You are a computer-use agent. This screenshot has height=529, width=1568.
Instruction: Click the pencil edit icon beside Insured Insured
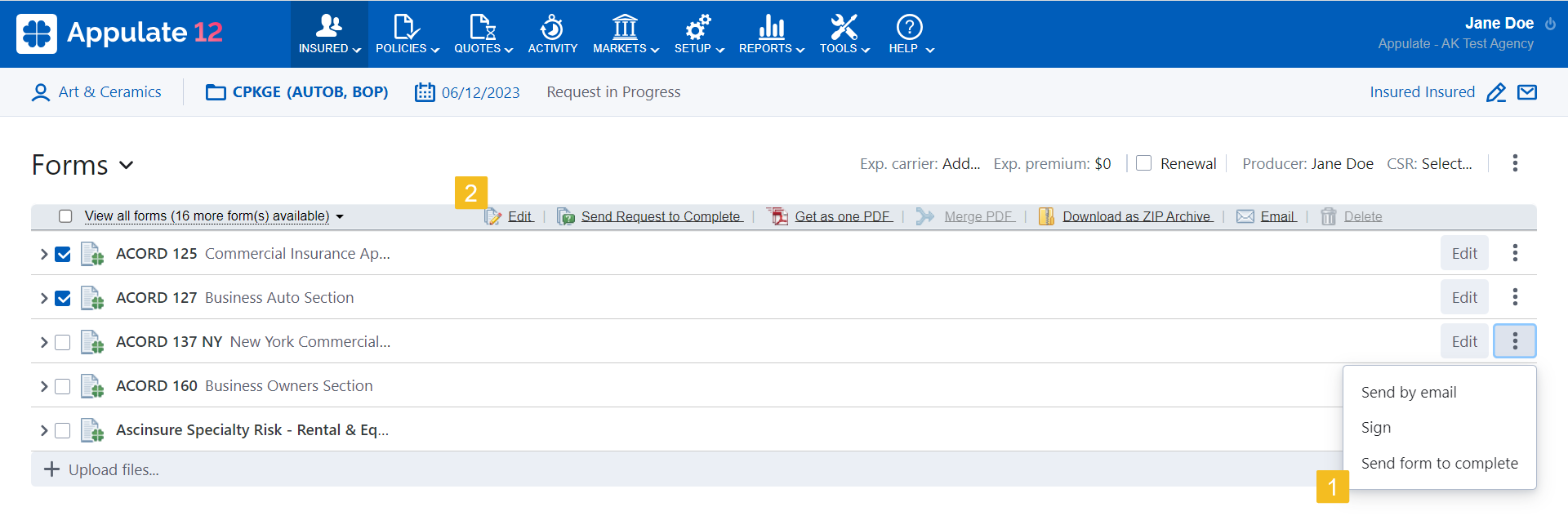(x=1496, y=92)
